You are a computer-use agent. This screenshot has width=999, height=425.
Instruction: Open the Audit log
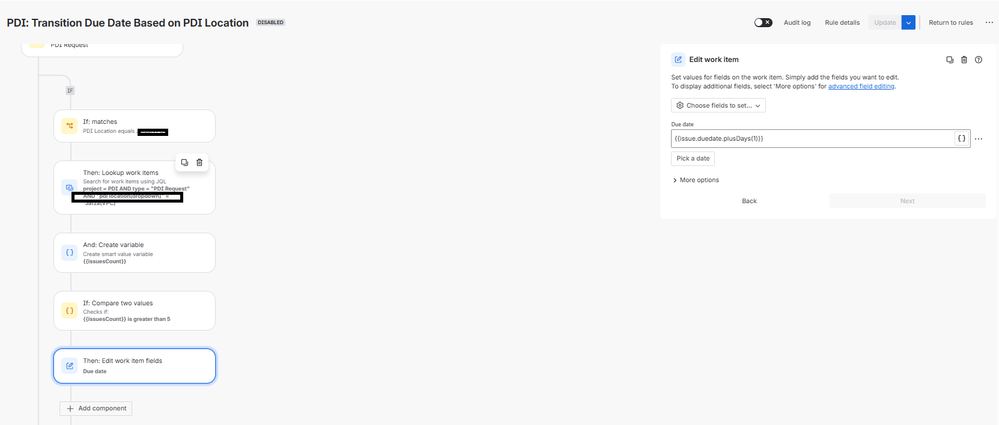click(x=798, y=22)
